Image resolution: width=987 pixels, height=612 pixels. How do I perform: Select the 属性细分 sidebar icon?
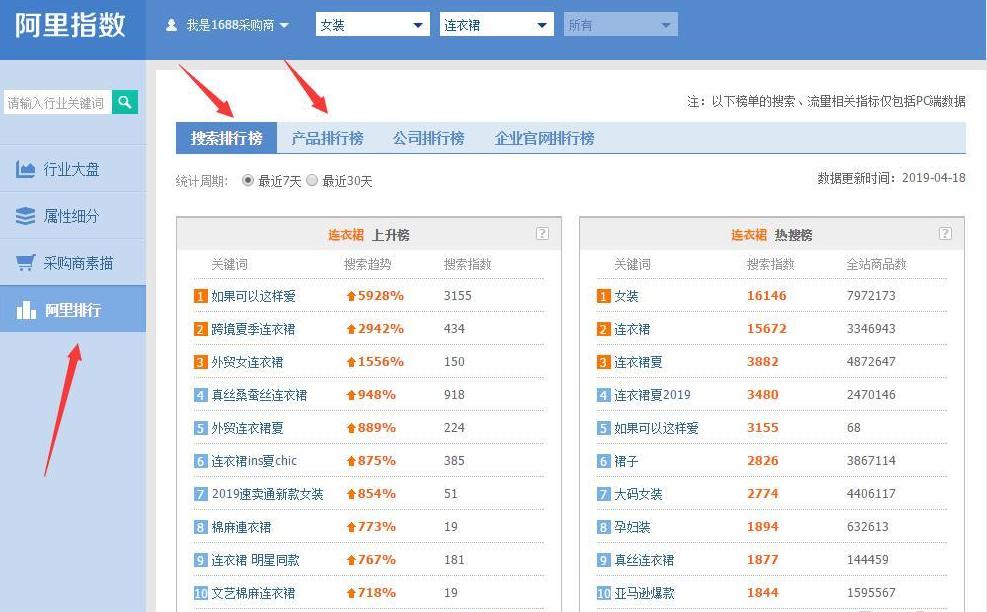[62, 215]
